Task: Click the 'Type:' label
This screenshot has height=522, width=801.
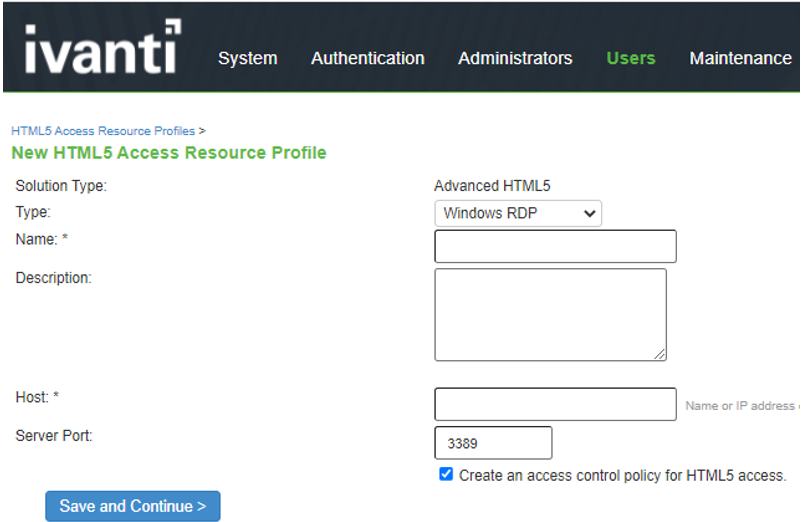Action: 33,212
